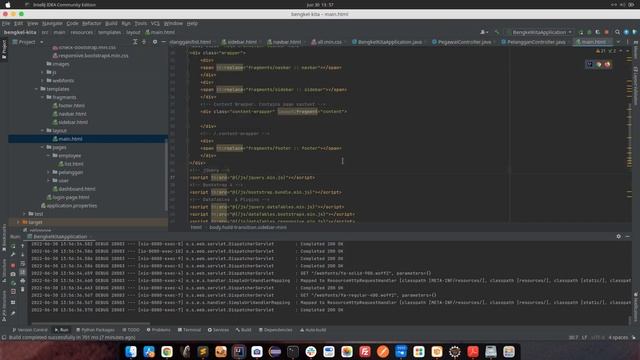The width and height of the screenshot is (640, 360).
Task: Click the Run console horizontal scrollbar
Action: 90,323
